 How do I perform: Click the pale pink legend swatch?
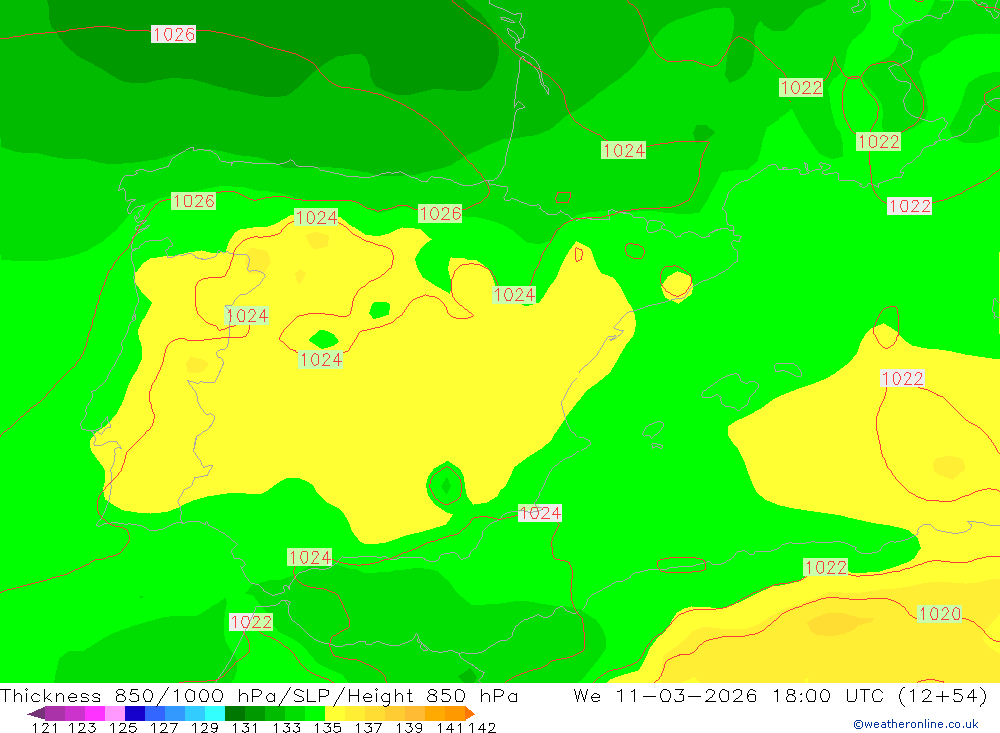pyautogui.click(x=115, y=713)
